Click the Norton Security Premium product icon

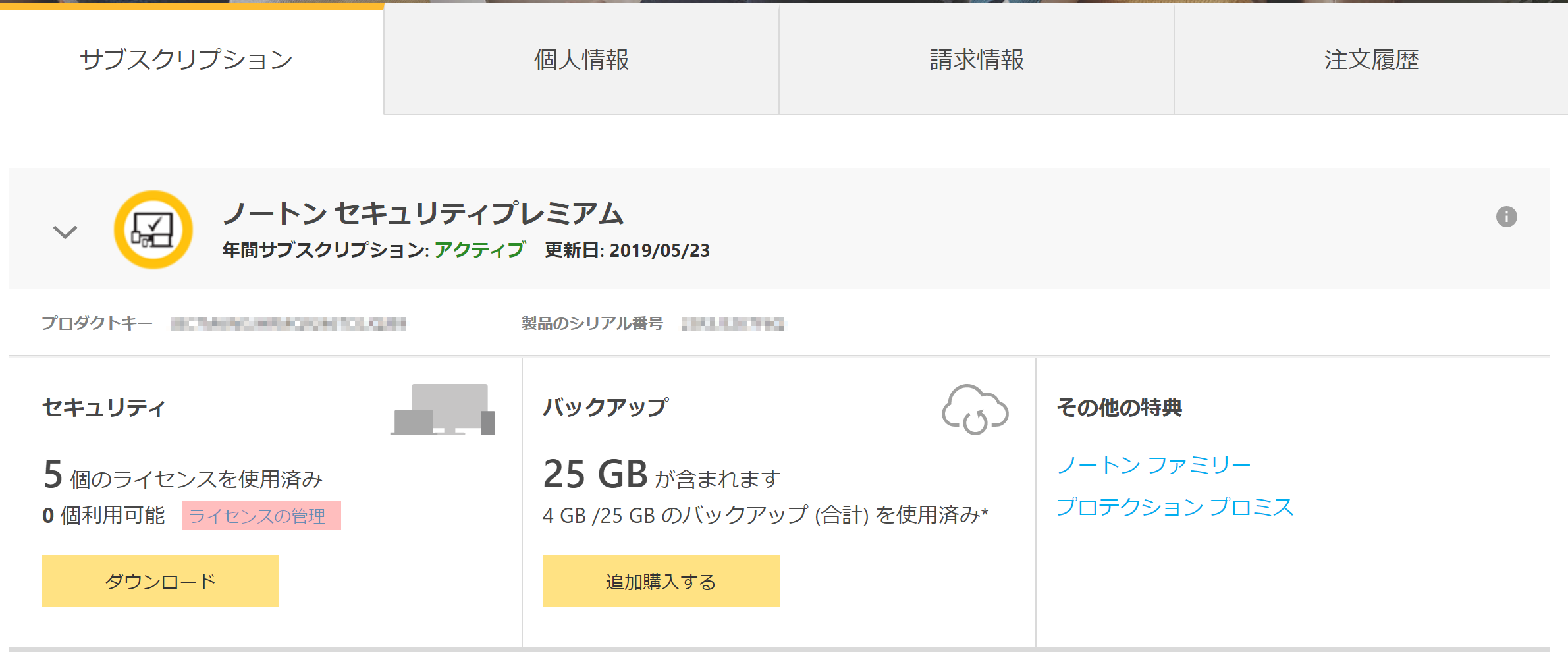coord(153,230)
